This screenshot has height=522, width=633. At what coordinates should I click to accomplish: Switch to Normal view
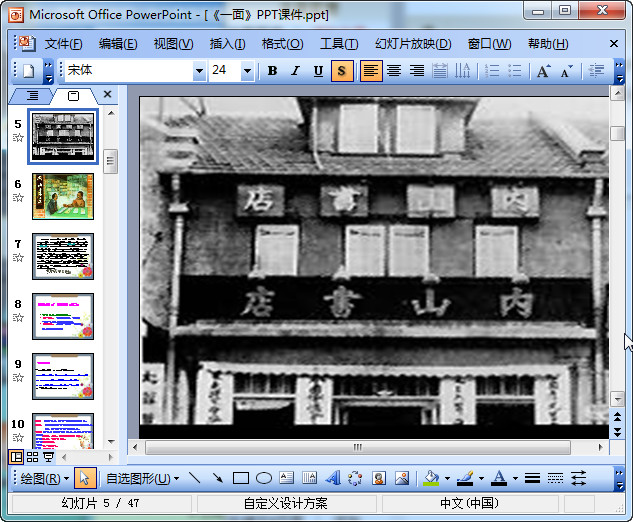[x=17, y=457]
